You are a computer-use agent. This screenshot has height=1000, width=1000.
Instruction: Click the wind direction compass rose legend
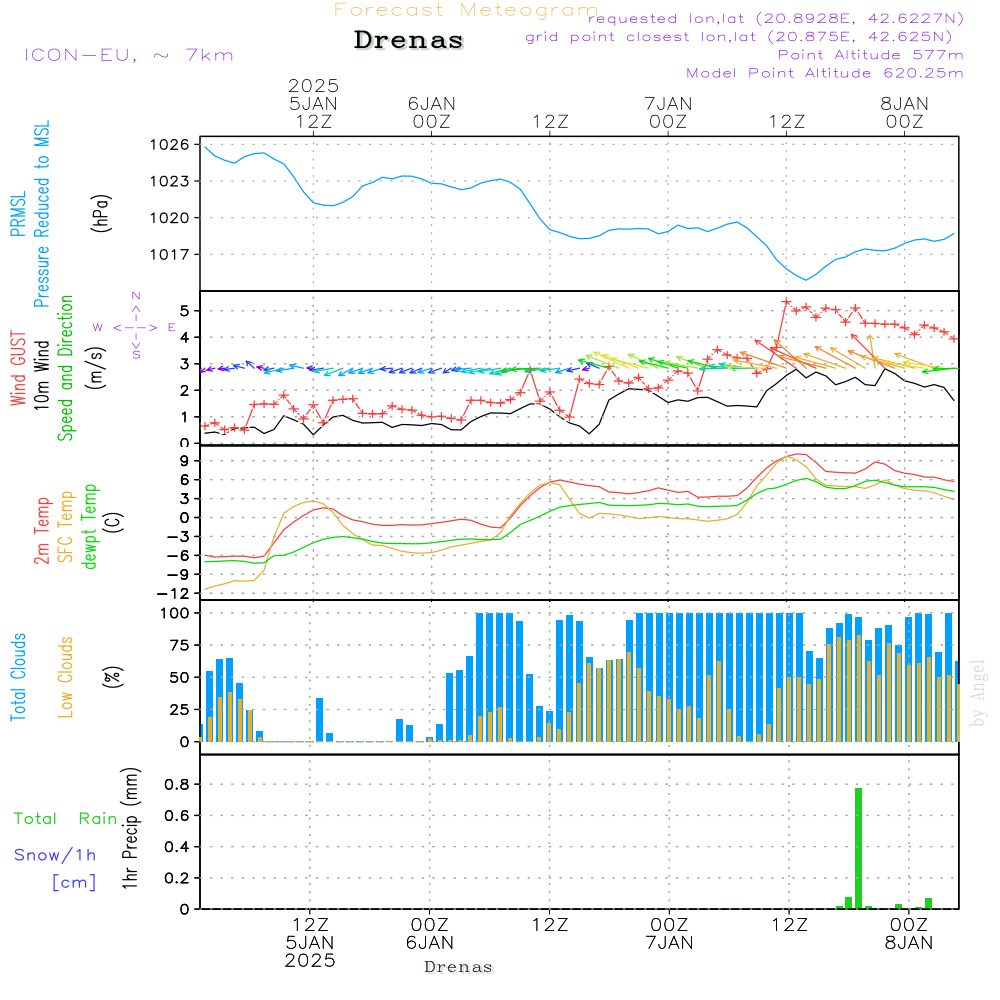tap(136, 326)
